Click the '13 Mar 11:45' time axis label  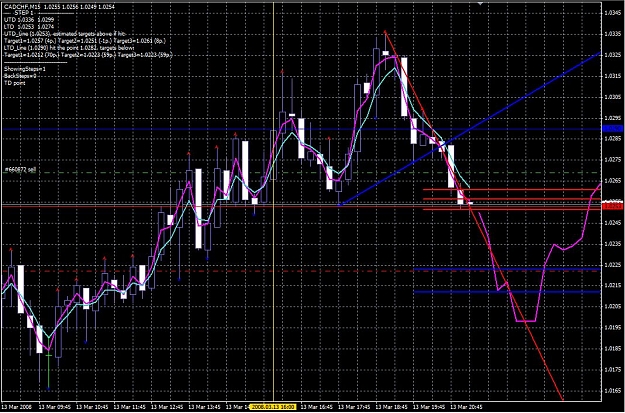point(130,407)
